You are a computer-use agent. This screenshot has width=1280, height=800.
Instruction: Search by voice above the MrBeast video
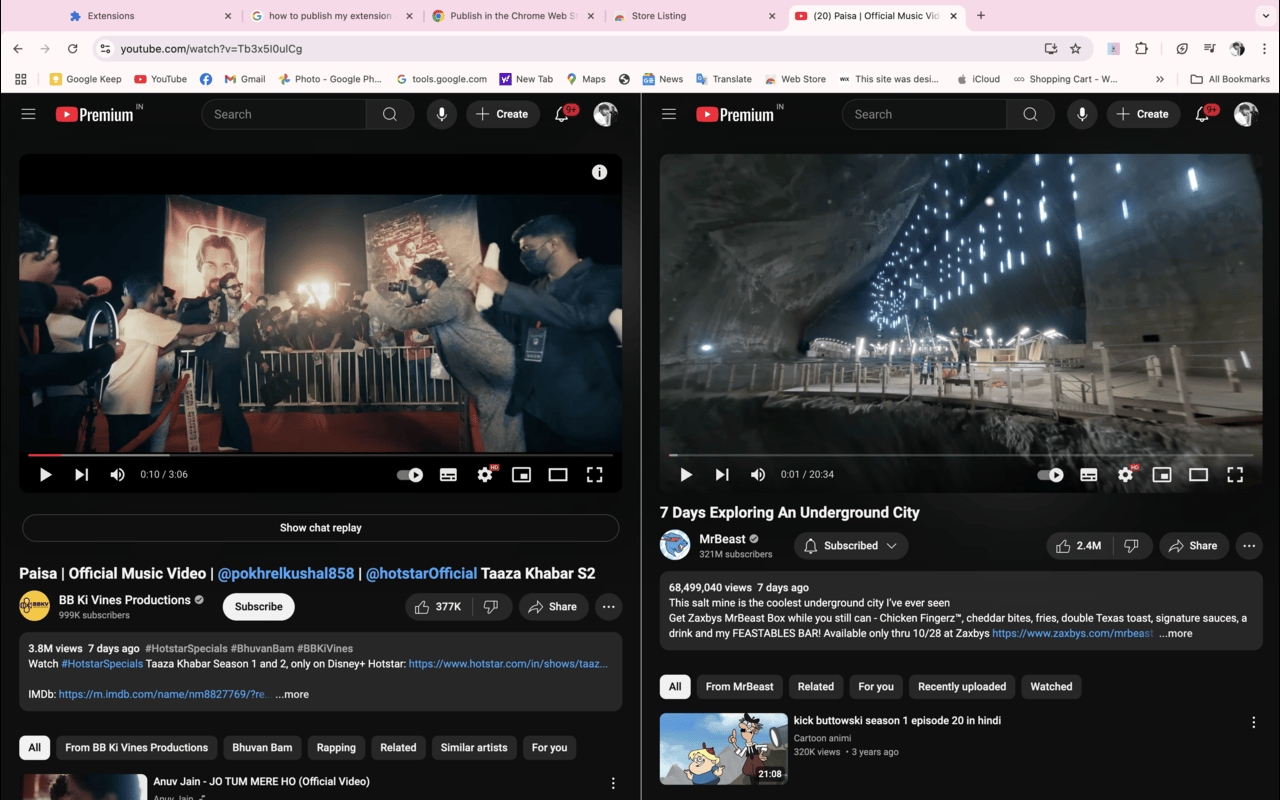point(1081,114)
